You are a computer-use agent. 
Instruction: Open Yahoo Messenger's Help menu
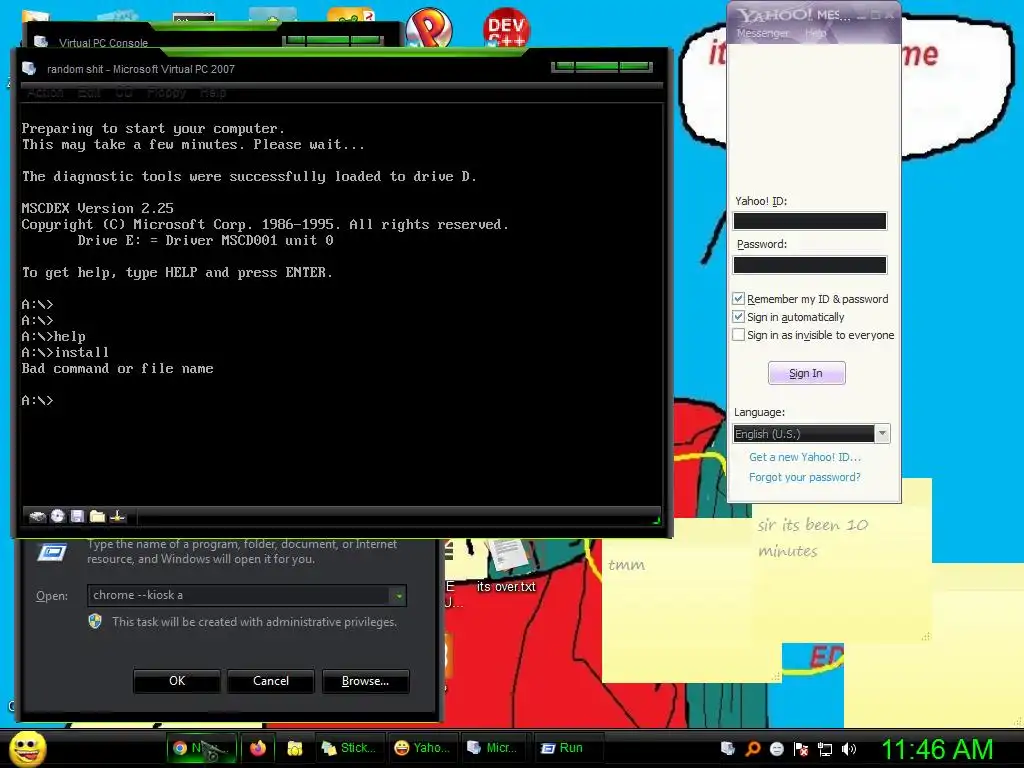click(815, 33)
